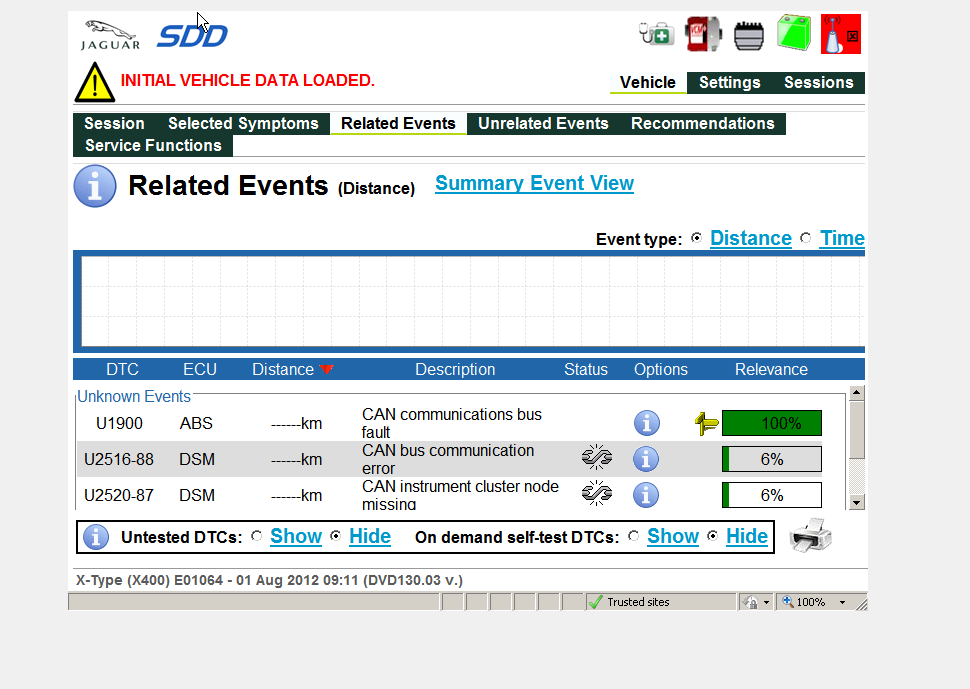Viewport: 970px width, 689px height.
Task: Click the green vehicle battery status icon
Action: coord(793,34)
